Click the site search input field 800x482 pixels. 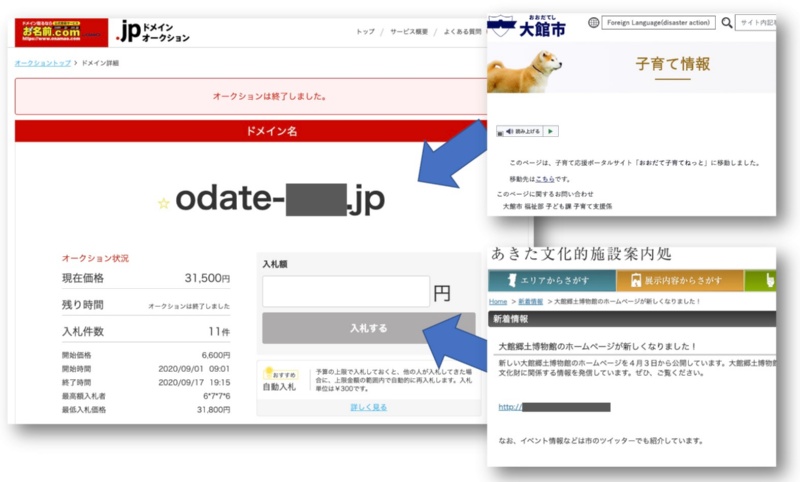point(757,22)
